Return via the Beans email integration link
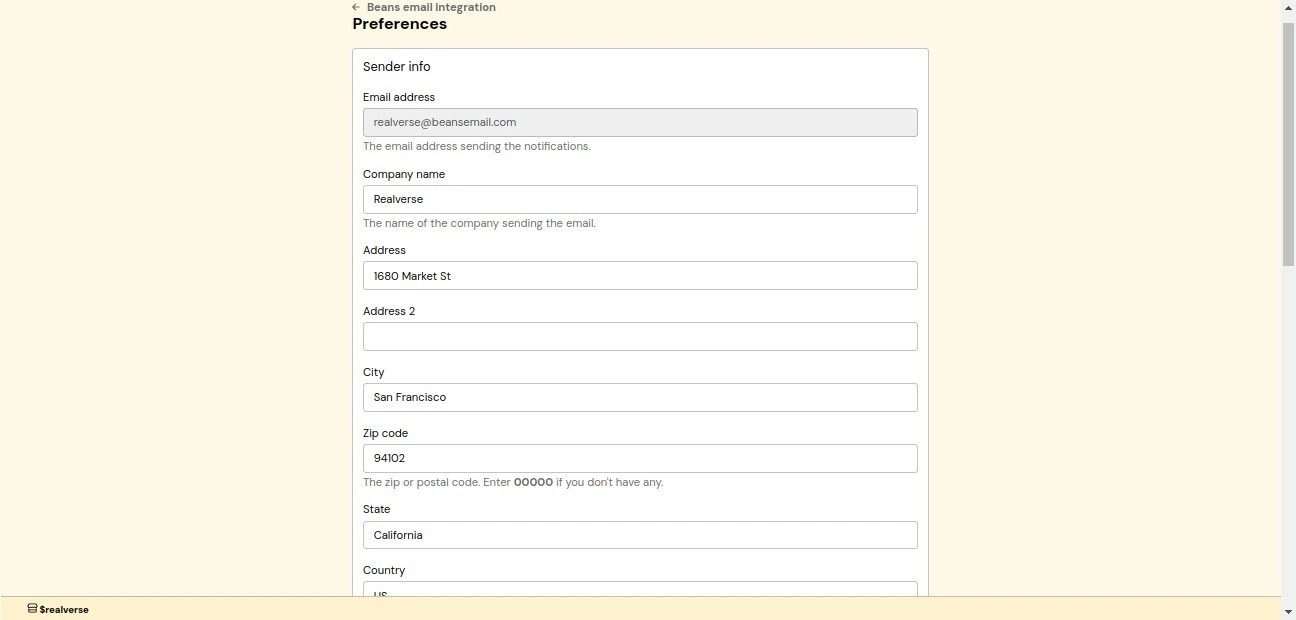 [x=431, y=7]
